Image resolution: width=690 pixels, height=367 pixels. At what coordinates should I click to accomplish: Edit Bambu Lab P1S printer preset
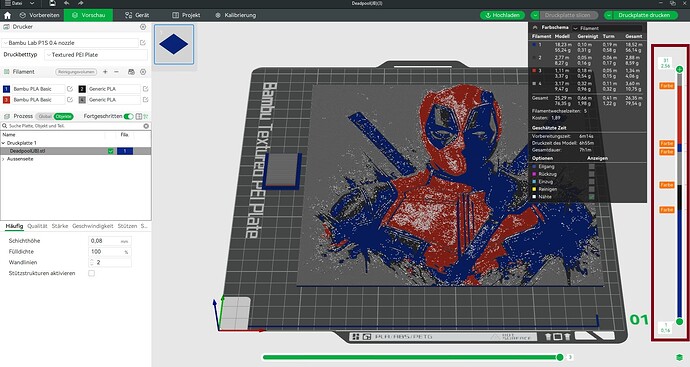[x=143, y=43]
